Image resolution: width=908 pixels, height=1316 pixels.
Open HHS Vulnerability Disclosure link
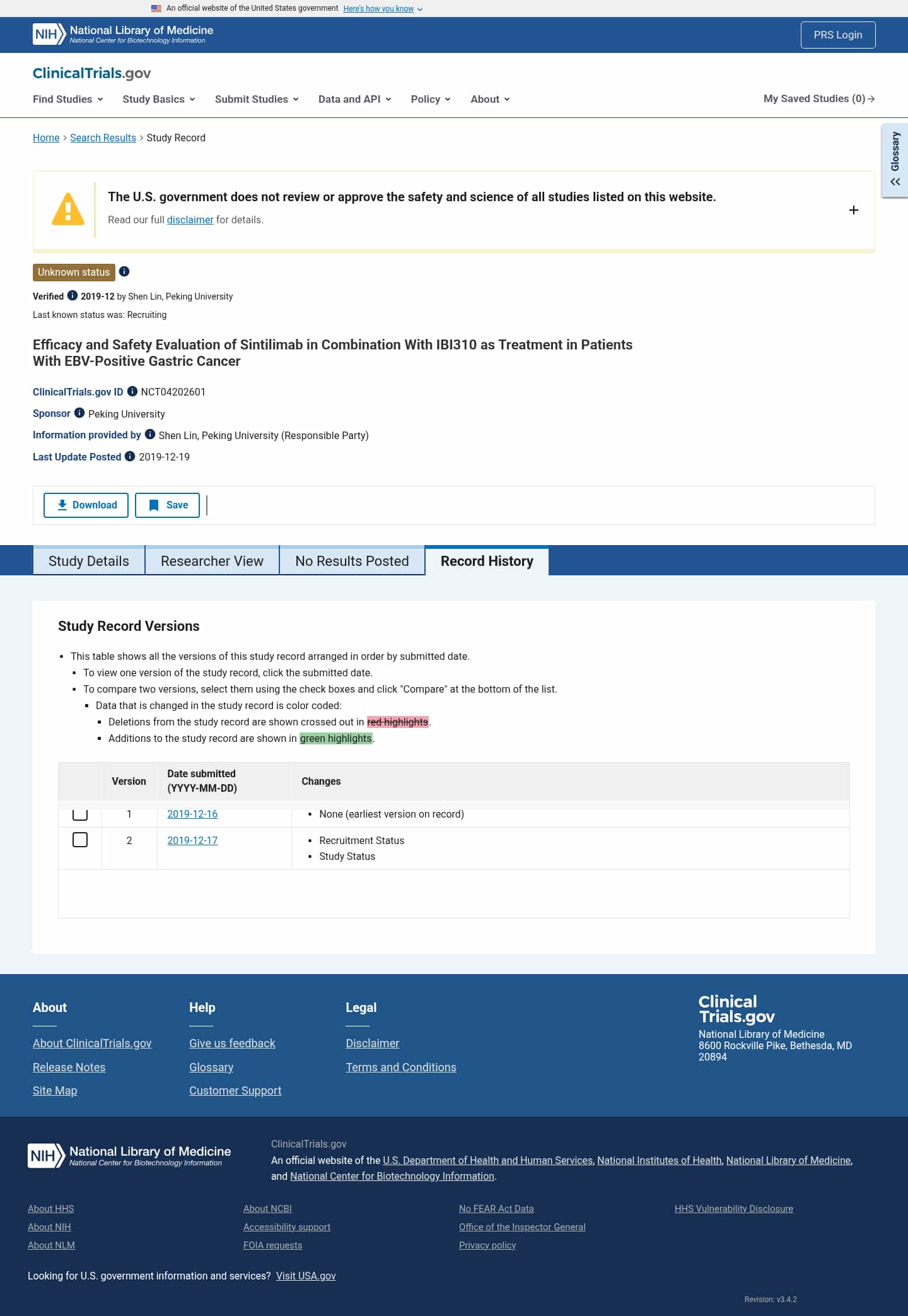[x=734, y=1208]
